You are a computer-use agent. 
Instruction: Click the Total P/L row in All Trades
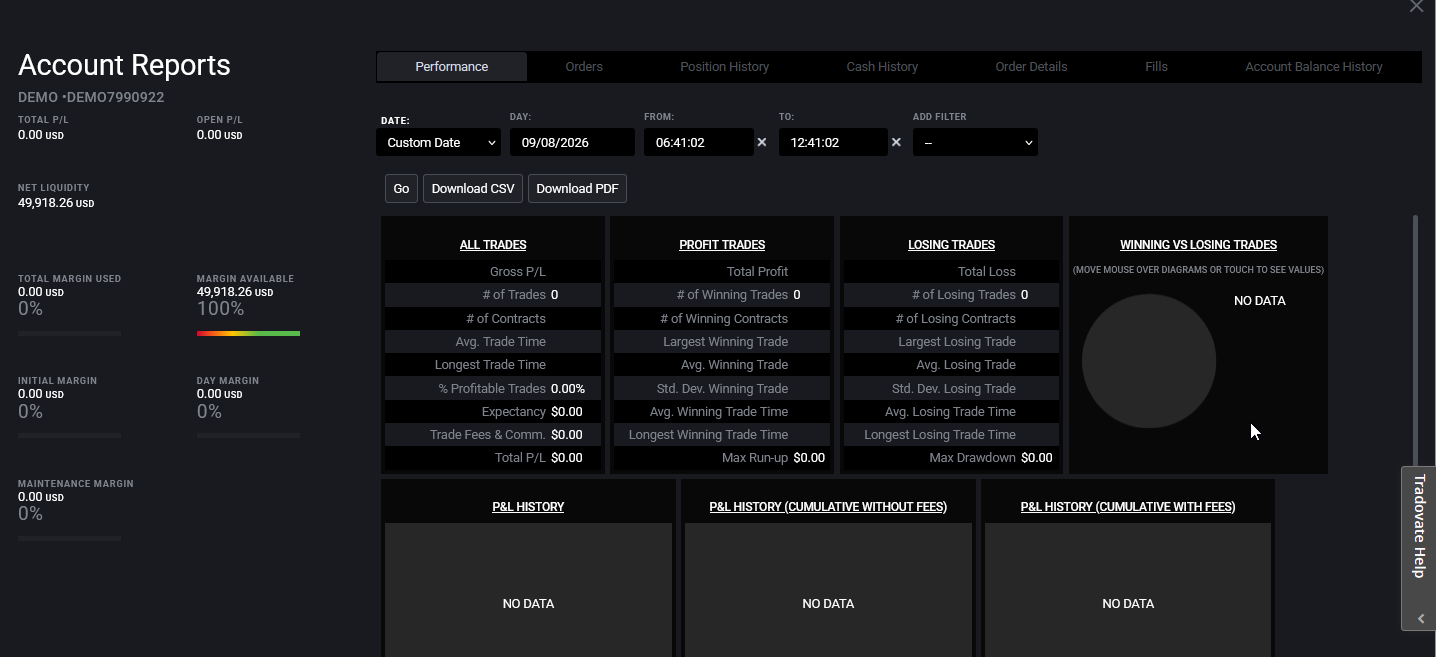point(493,458)
